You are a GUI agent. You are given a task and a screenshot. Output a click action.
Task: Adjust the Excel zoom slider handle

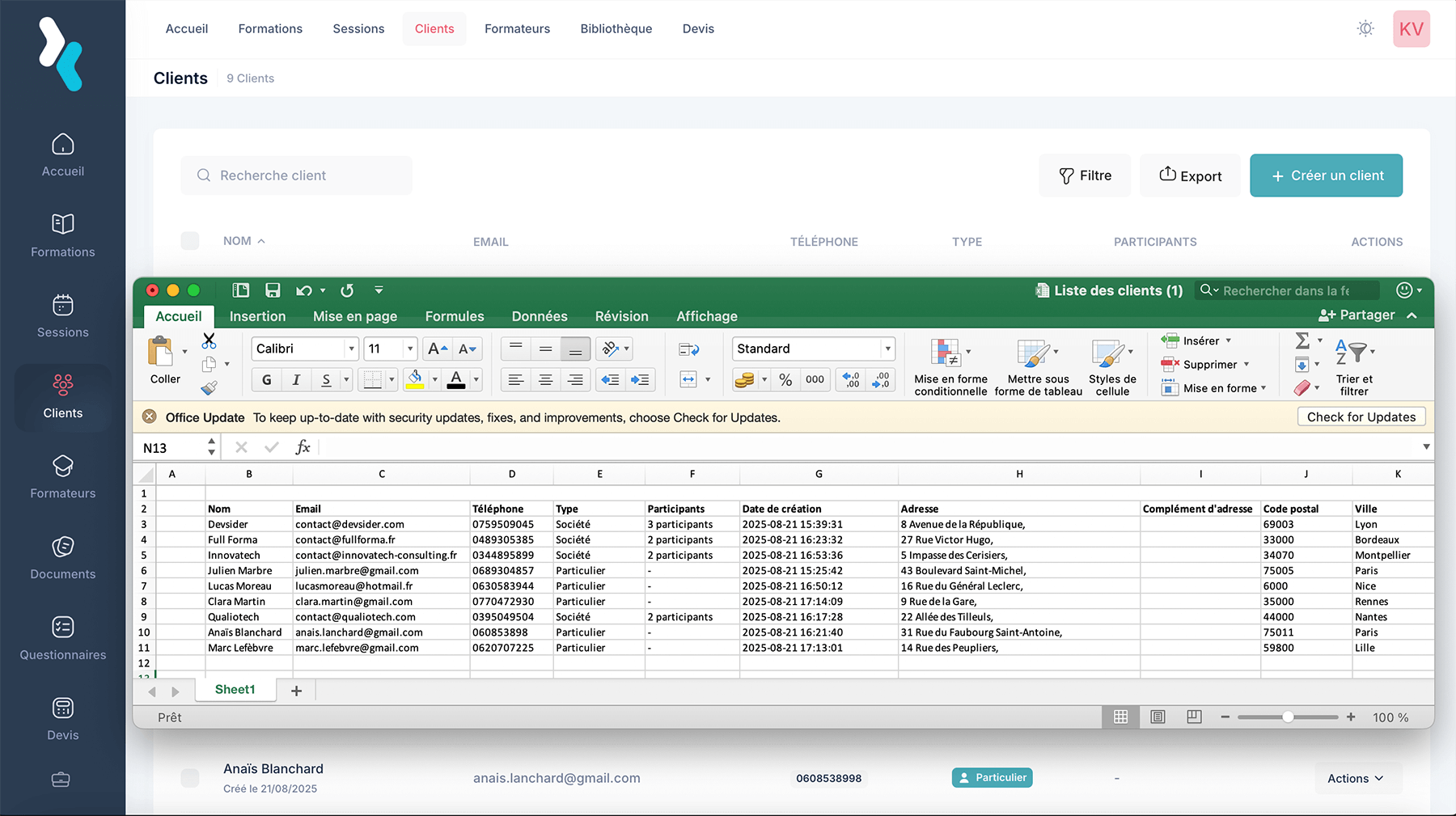[x=1287, y=717]
